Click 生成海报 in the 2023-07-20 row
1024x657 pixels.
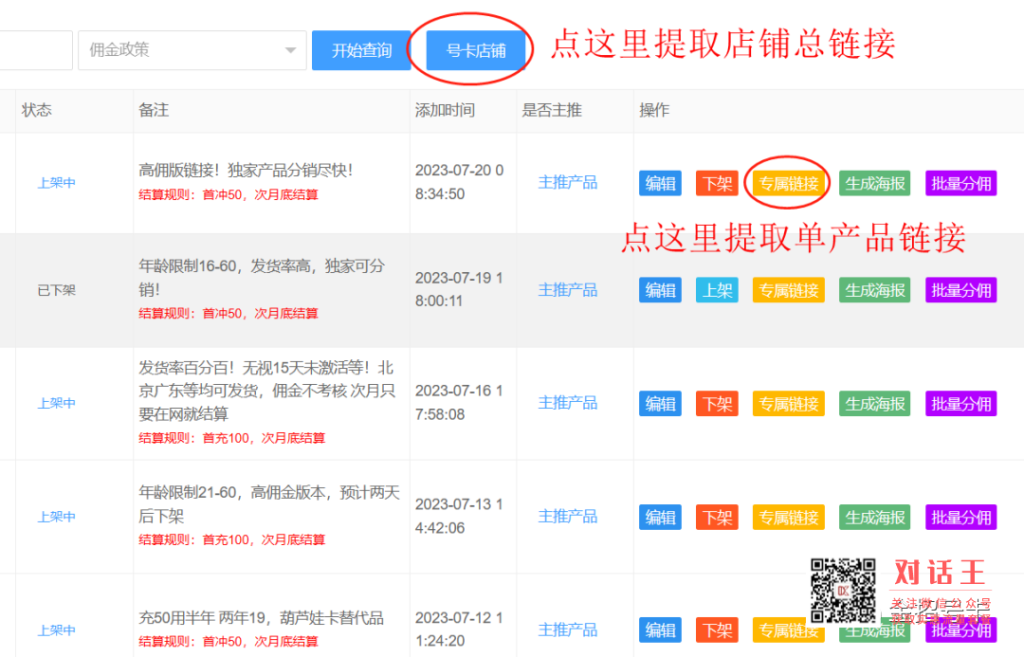[x=874, y=184]
